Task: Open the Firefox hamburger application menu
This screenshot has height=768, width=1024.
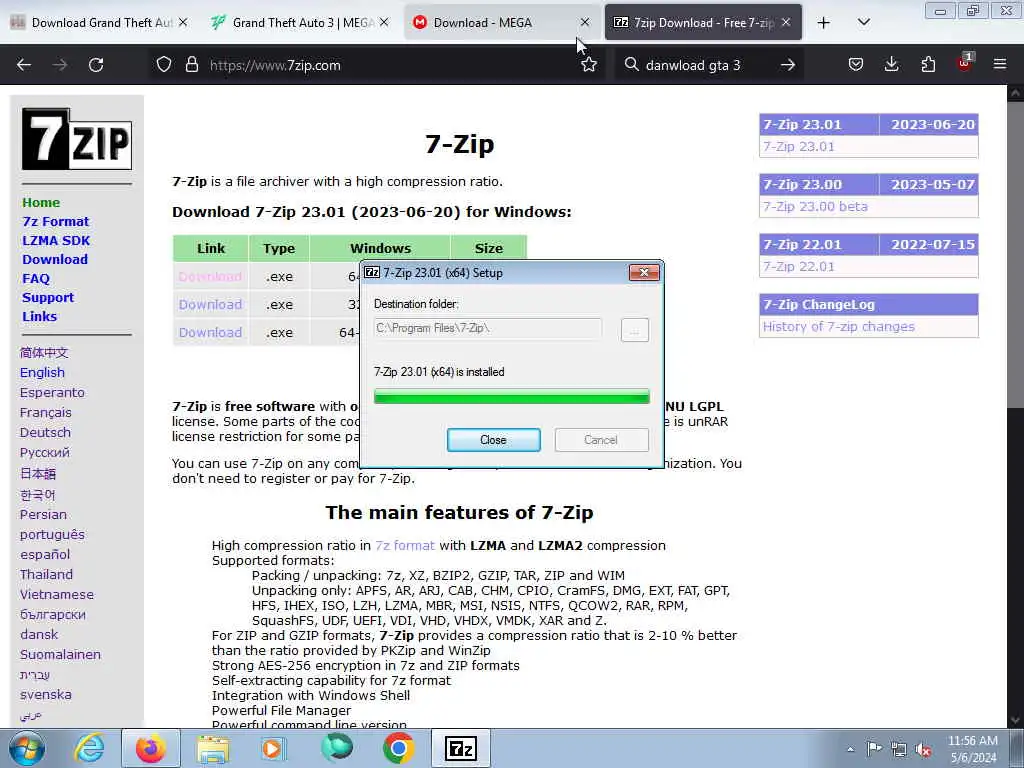Action: click(1000, 64)
